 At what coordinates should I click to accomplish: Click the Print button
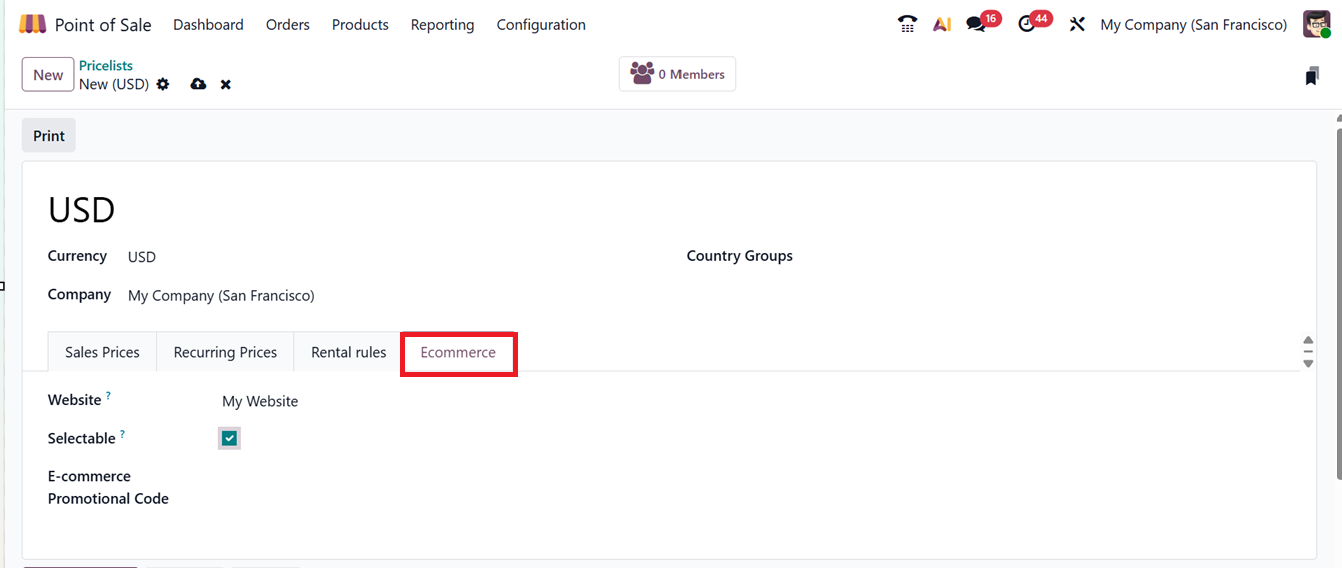click(49, 136)
